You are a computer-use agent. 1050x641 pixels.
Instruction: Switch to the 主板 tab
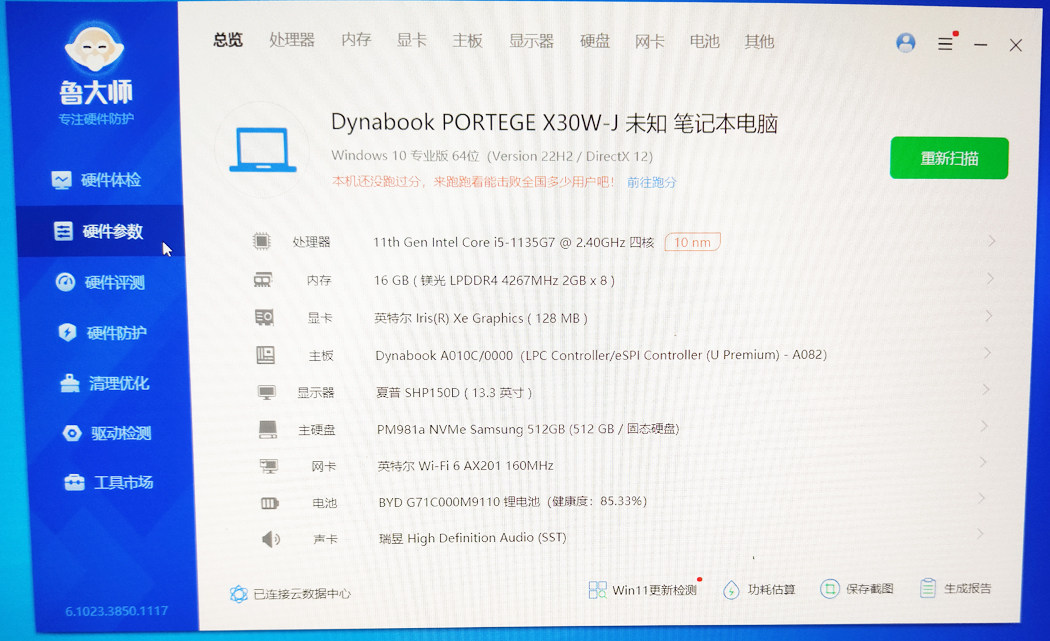pos(467,41)
